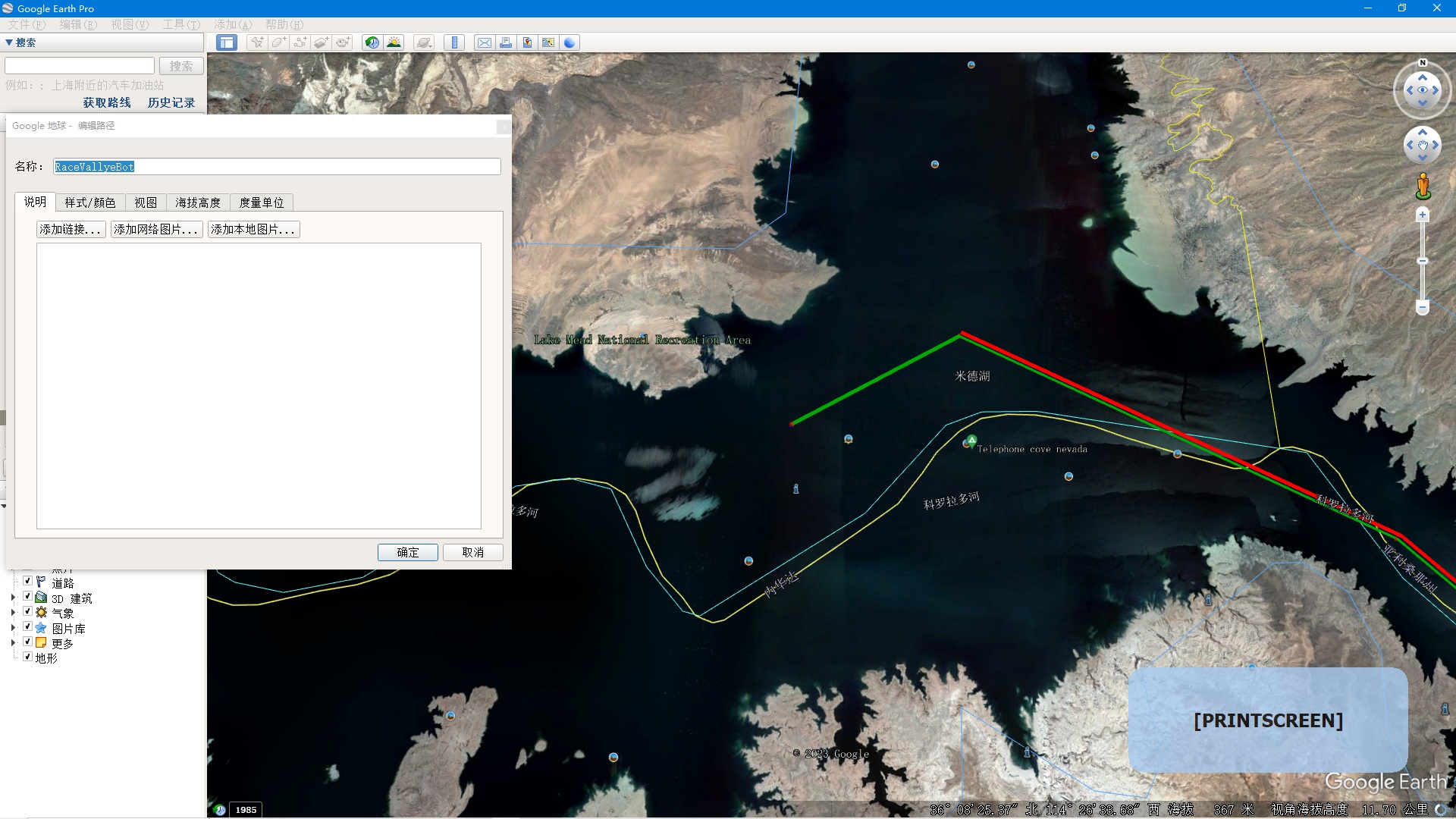Click the 添加本地图片... button
Screen dimensions: 1456x819
click(253, 229)
